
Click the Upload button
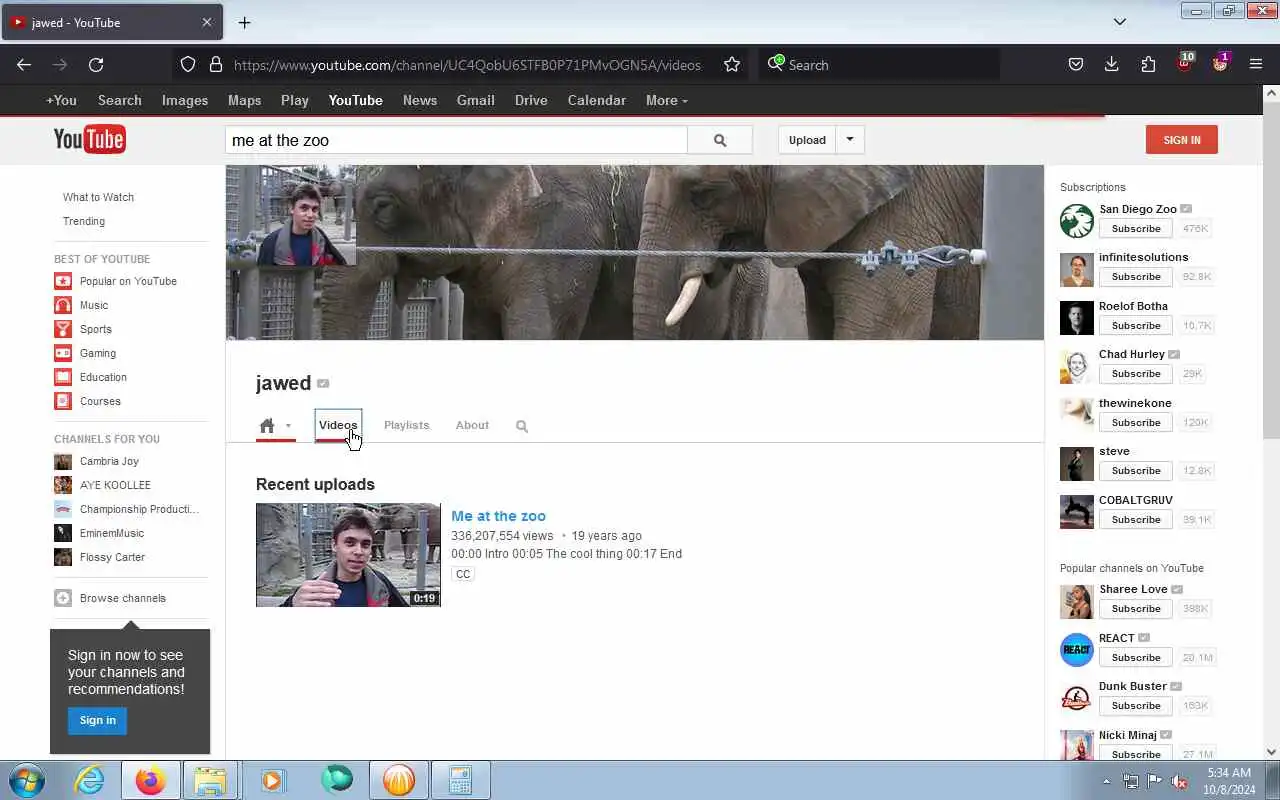pos(807,140)
